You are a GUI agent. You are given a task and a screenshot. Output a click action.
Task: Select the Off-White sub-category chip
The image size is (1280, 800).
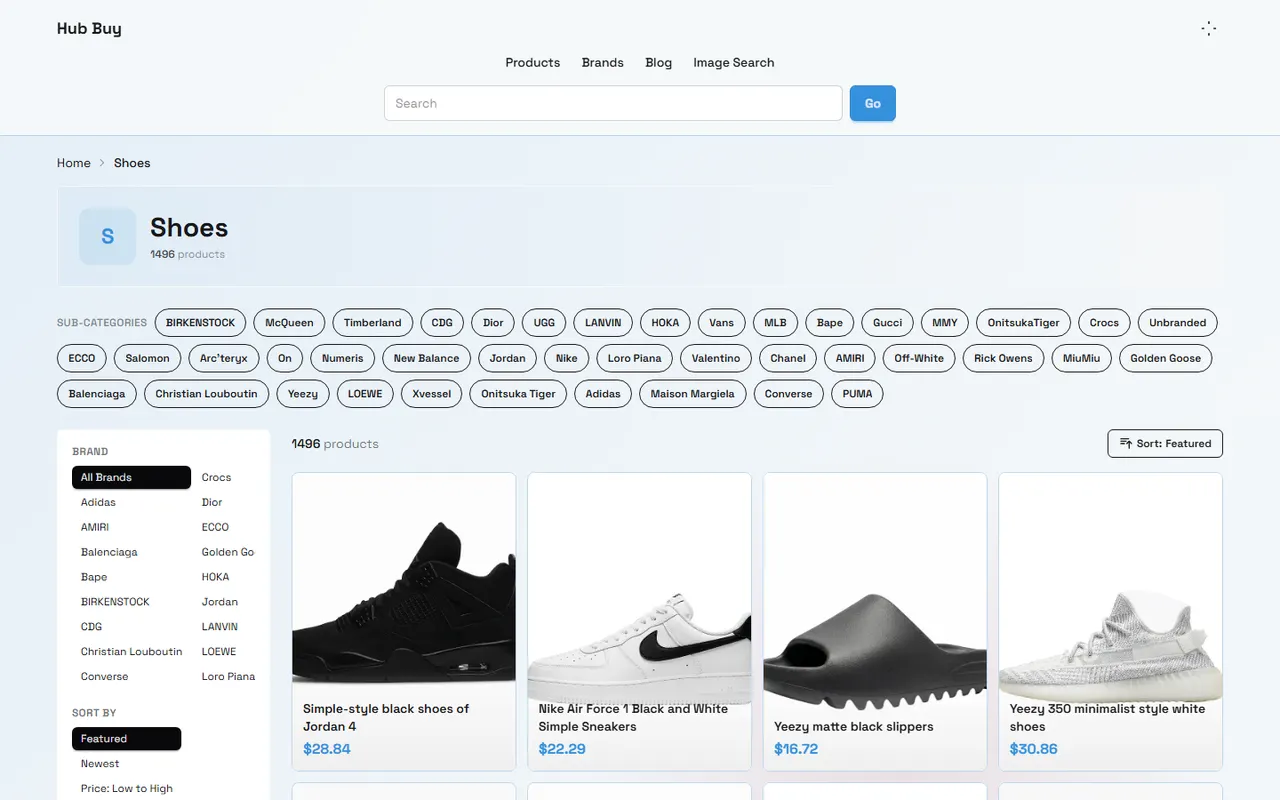919,358
